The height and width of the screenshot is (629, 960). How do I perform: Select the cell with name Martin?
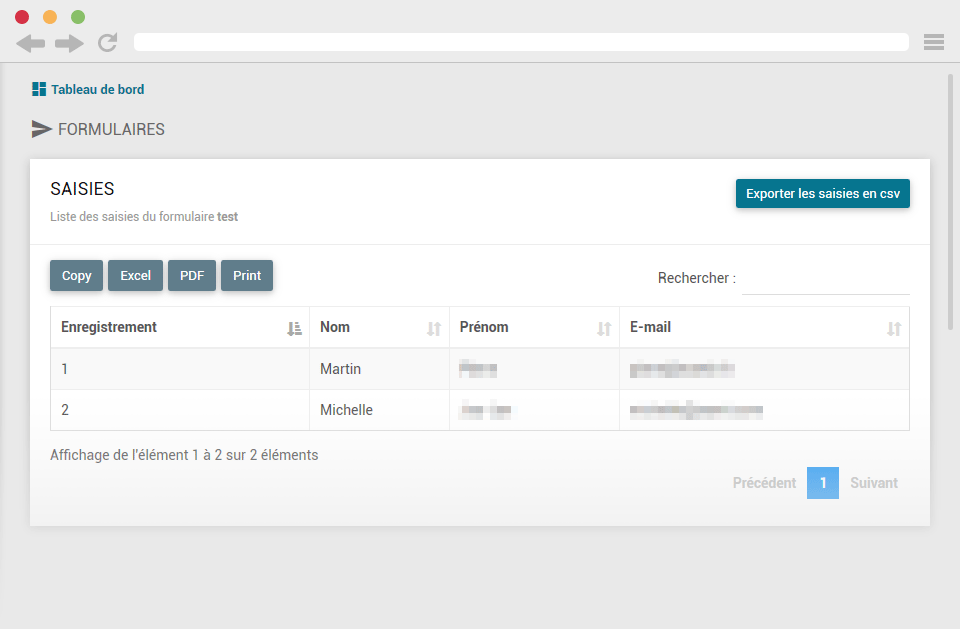[380, 369]
